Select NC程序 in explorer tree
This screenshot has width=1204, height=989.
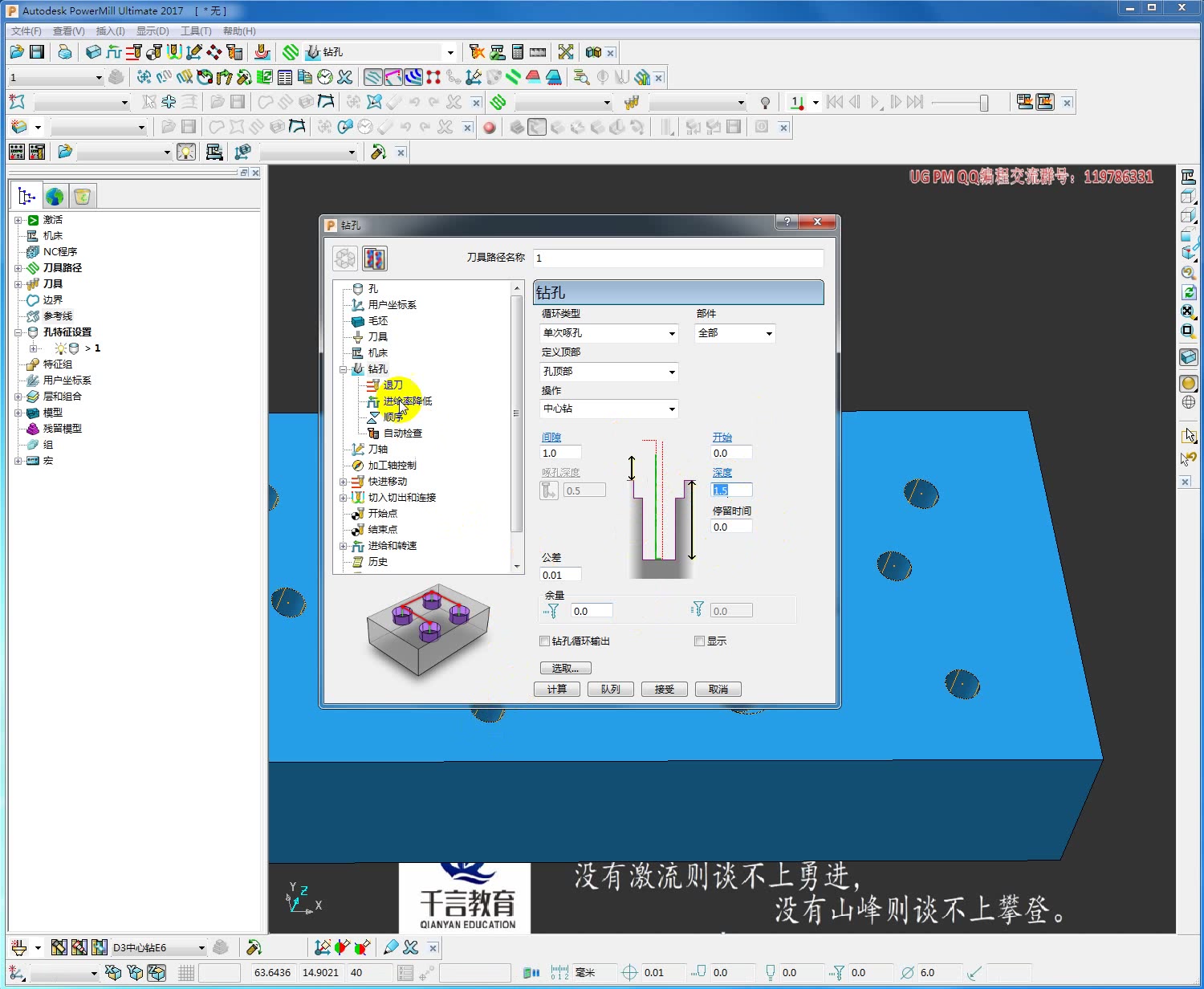click(60, 252)
